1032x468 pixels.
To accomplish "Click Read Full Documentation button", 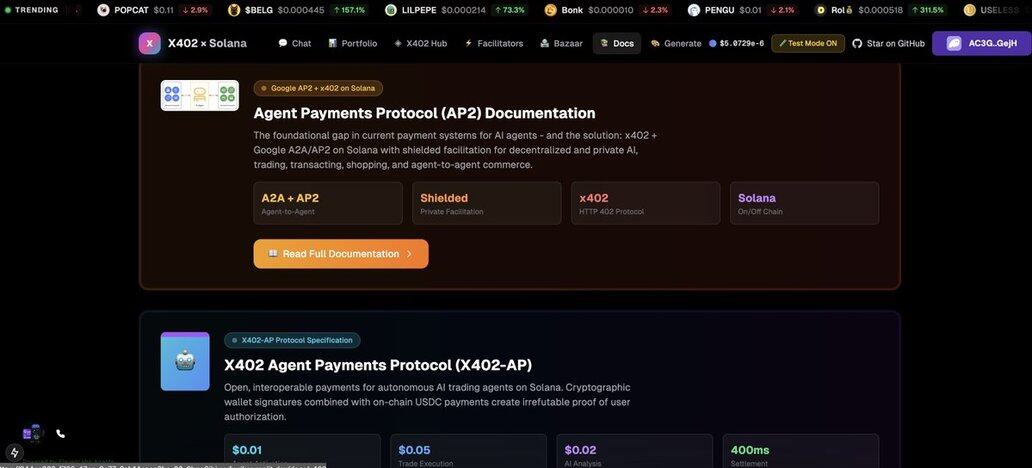I will click(x=340, y=254).
